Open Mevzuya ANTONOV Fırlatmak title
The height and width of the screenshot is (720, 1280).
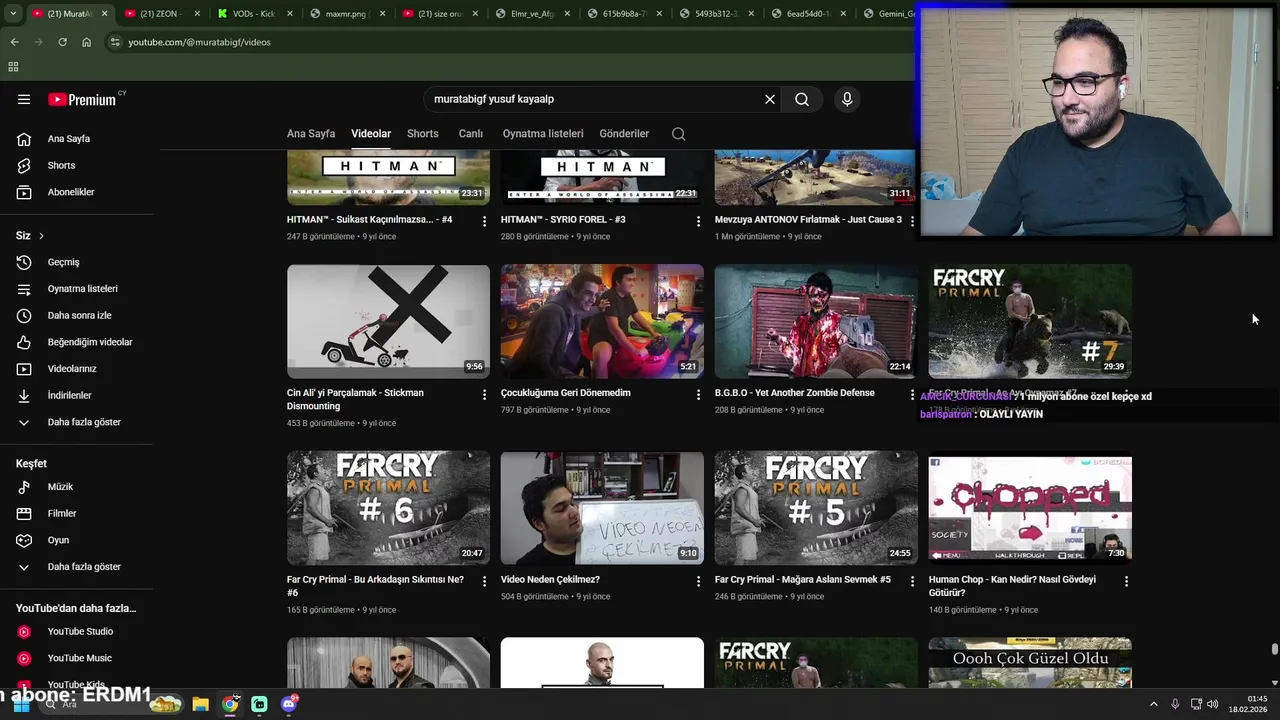(x=808, y=220)
